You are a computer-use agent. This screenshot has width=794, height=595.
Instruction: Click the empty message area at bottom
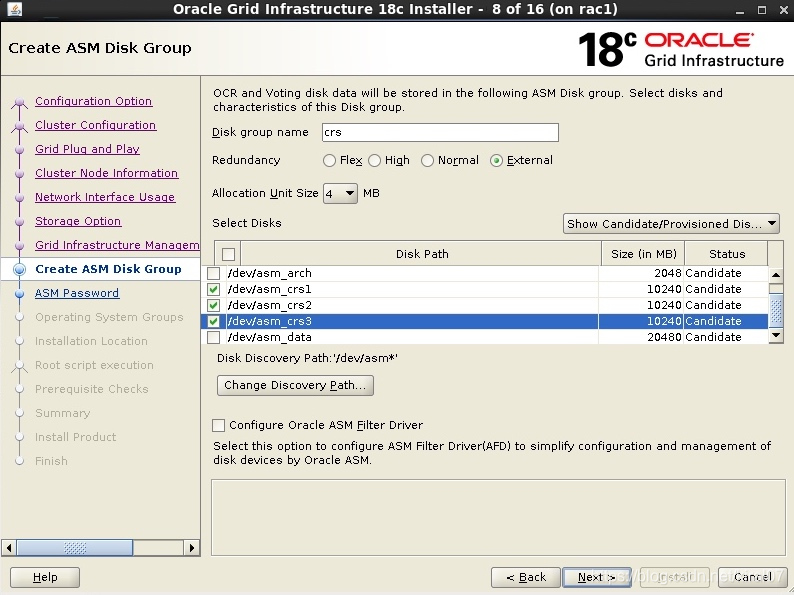[x=498, y=518]
